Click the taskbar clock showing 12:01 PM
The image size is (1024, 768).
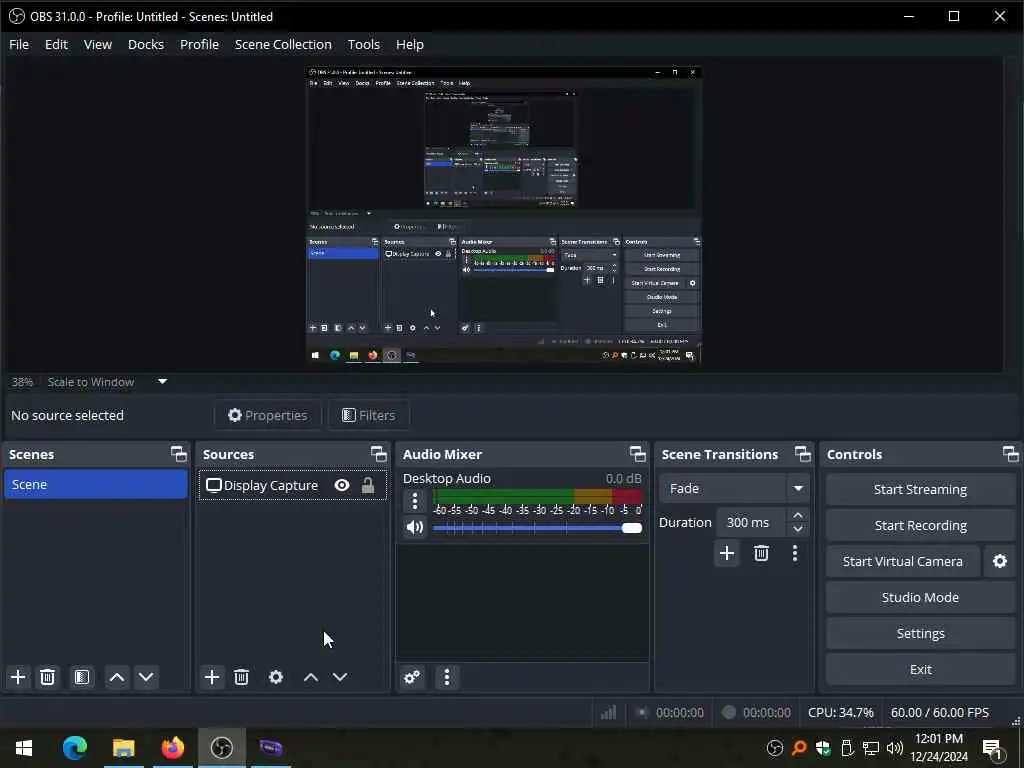click(x=939, y=748)
